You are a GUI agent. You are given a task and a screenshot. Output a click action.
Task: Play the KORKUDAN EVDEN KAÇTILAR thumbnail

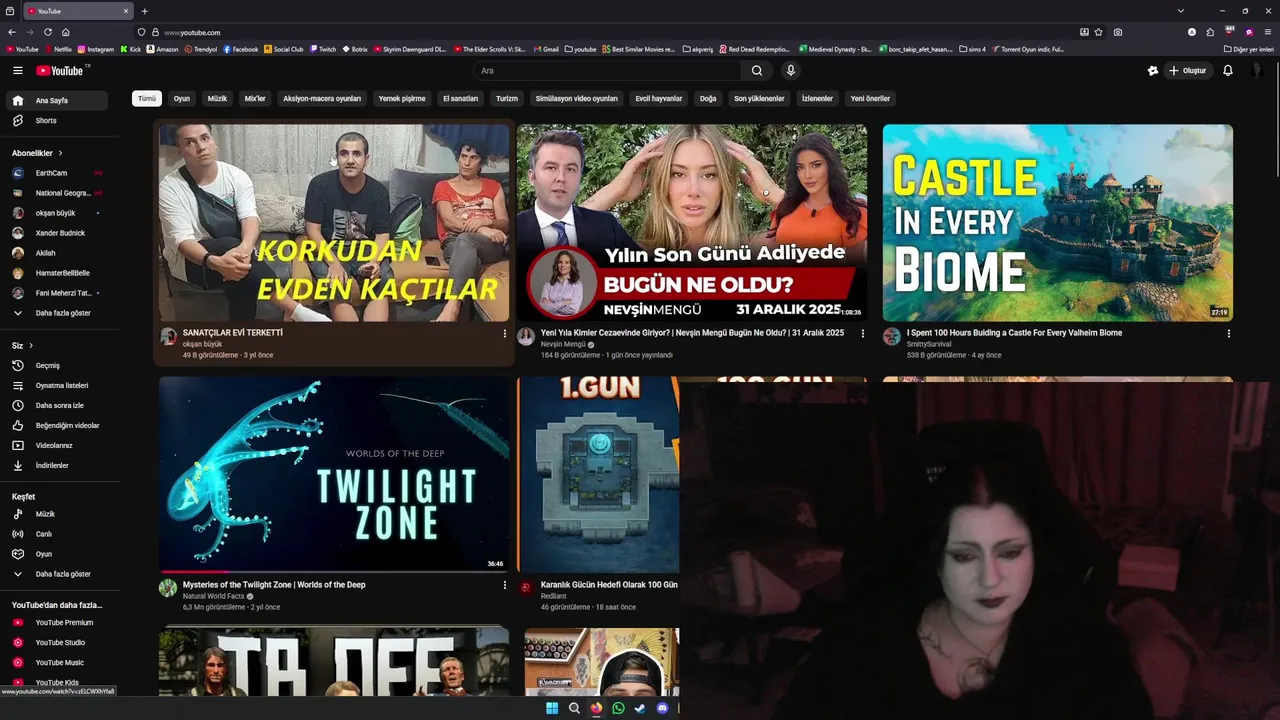click(334, 222)
